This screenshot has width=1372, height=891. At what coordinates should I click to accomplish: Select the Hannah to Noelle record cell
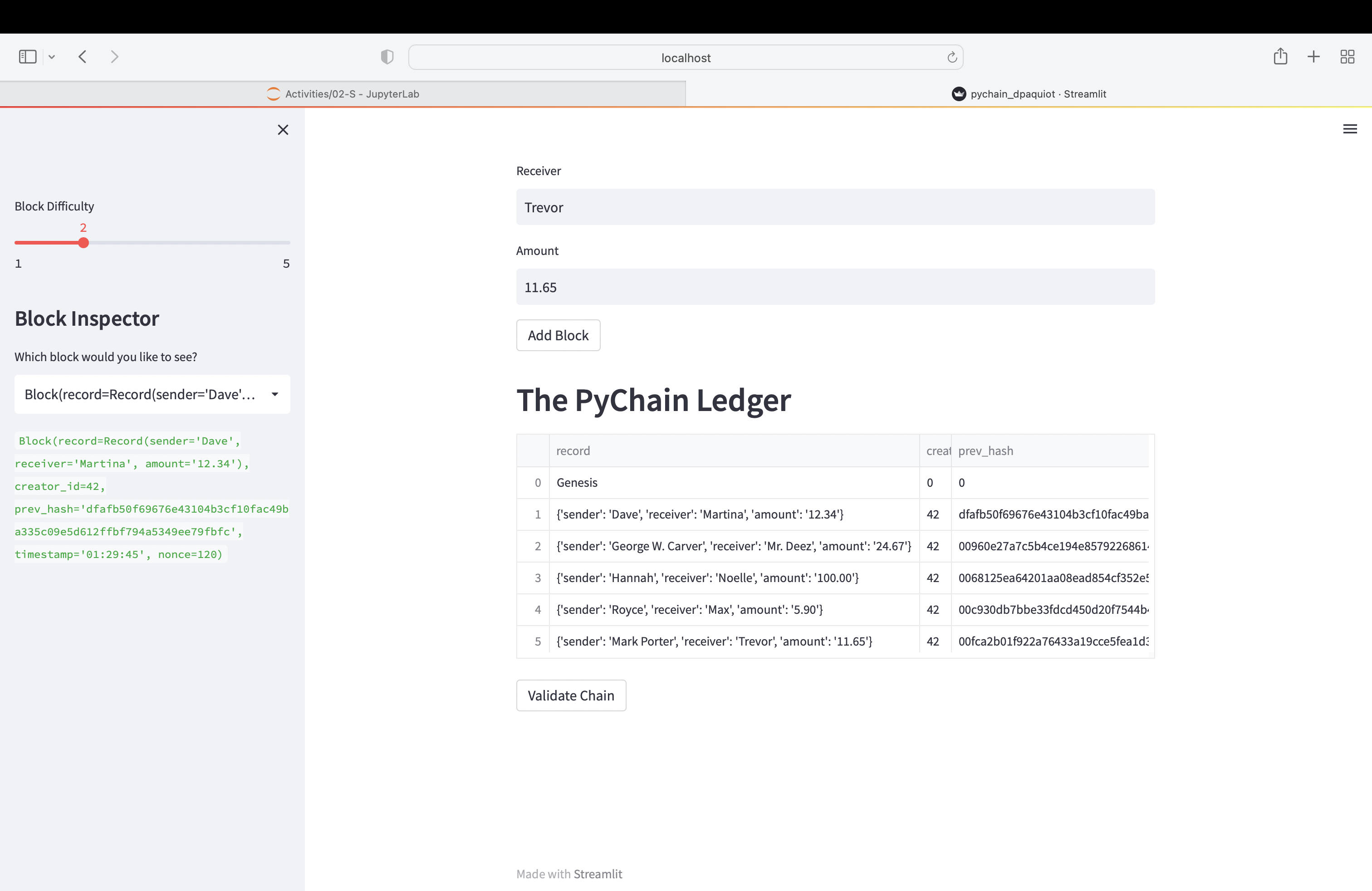[735, 578]
